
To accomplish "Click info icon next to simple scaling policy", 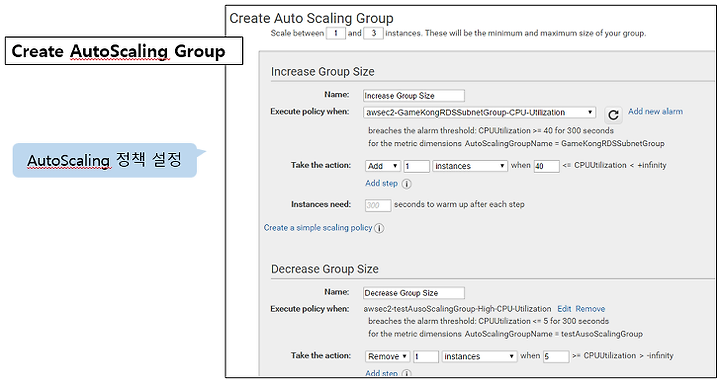I will tap(379, 228).
